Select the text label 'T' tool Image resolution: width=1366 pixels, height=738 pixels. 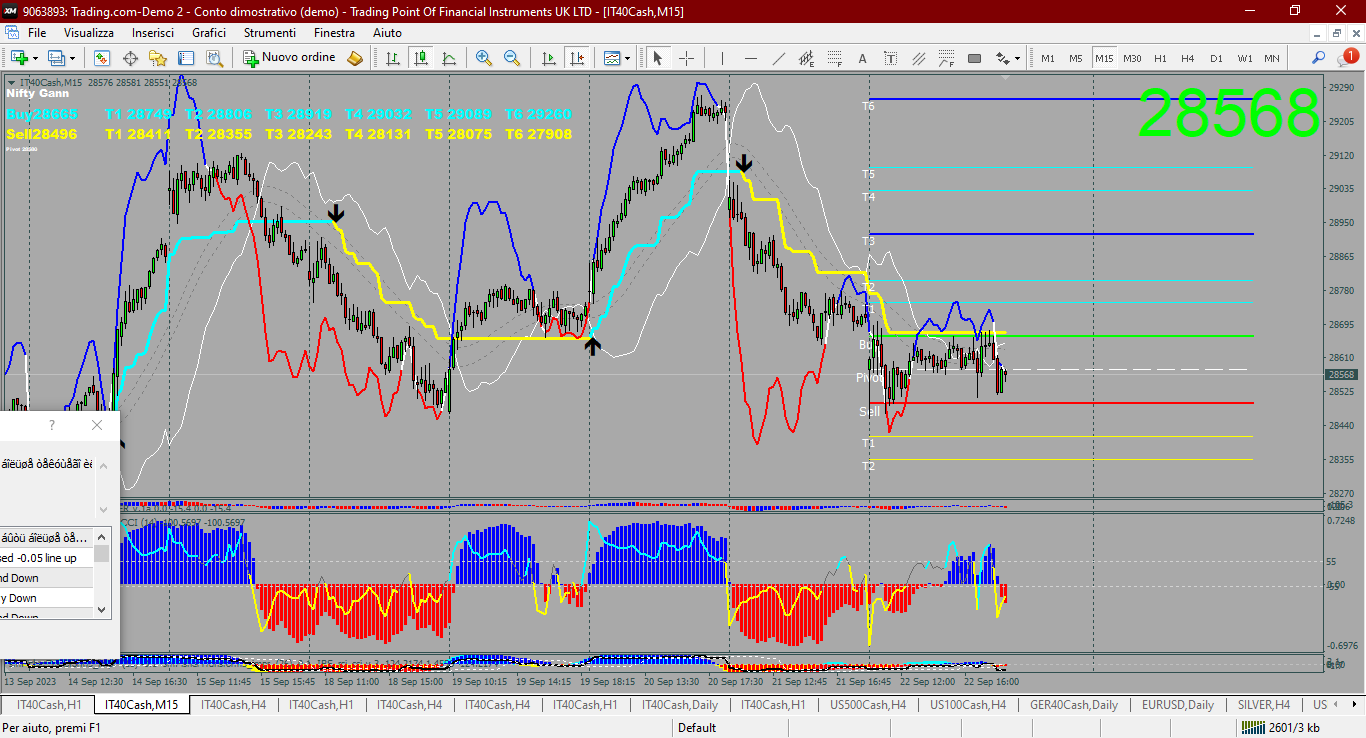tap(890, 58)
